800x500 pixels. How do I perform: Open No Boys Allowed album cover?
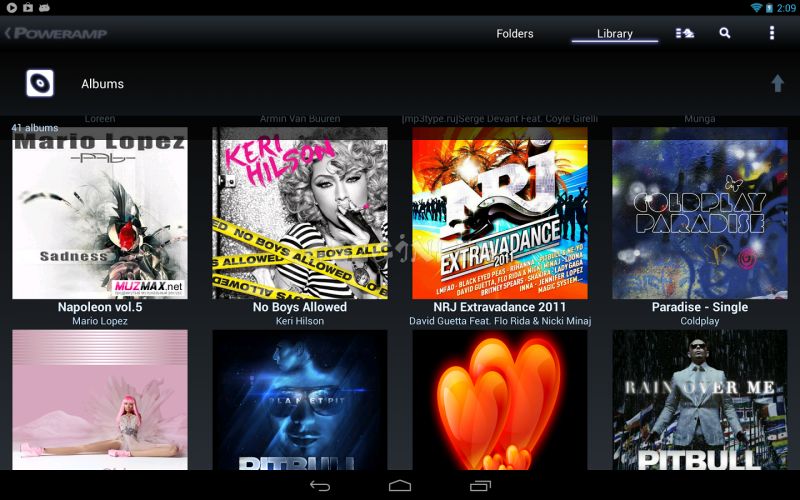coord(300,213)
